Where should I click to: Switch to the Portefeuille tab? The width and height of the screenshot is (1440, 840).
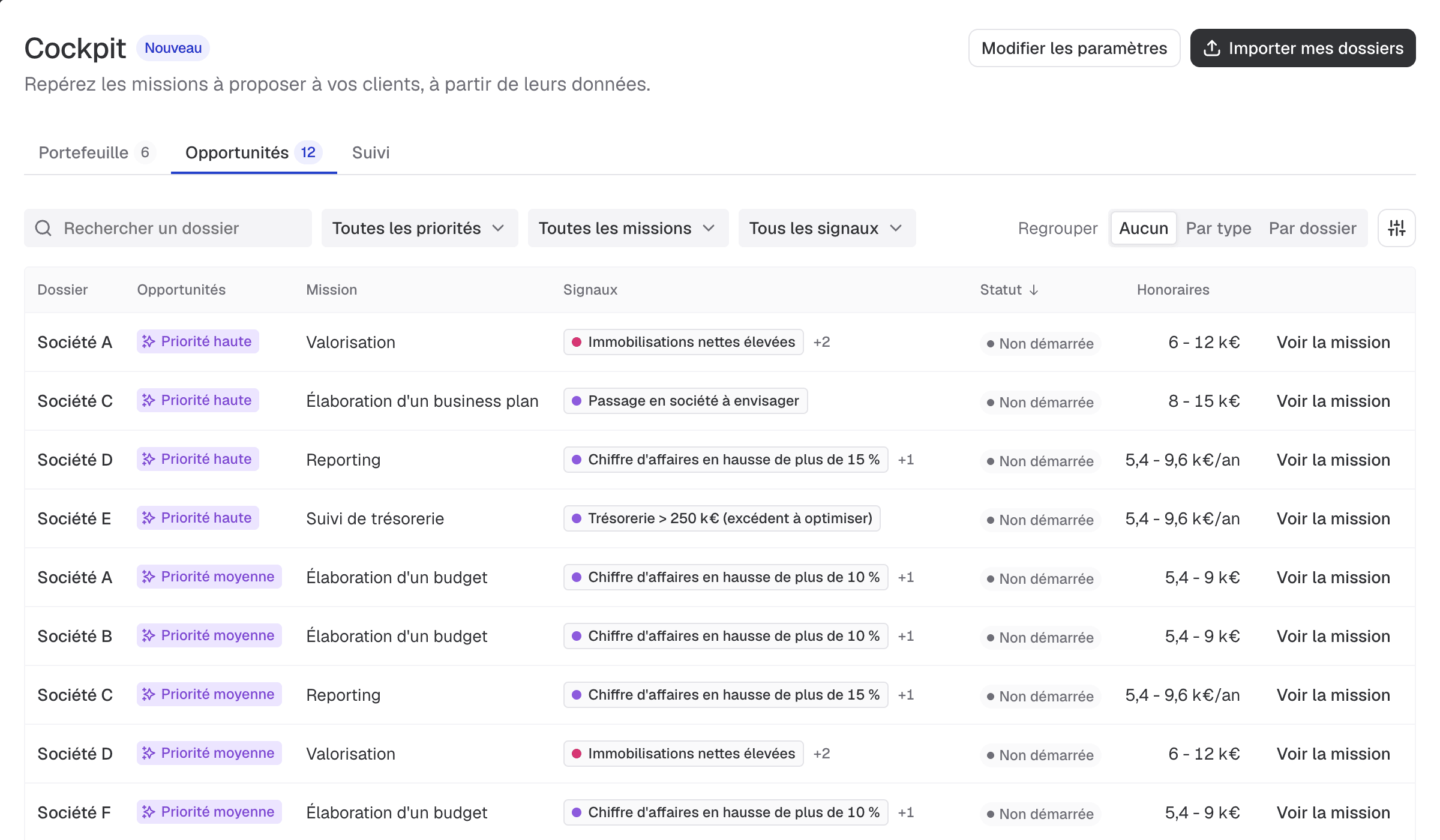point(97,152)
